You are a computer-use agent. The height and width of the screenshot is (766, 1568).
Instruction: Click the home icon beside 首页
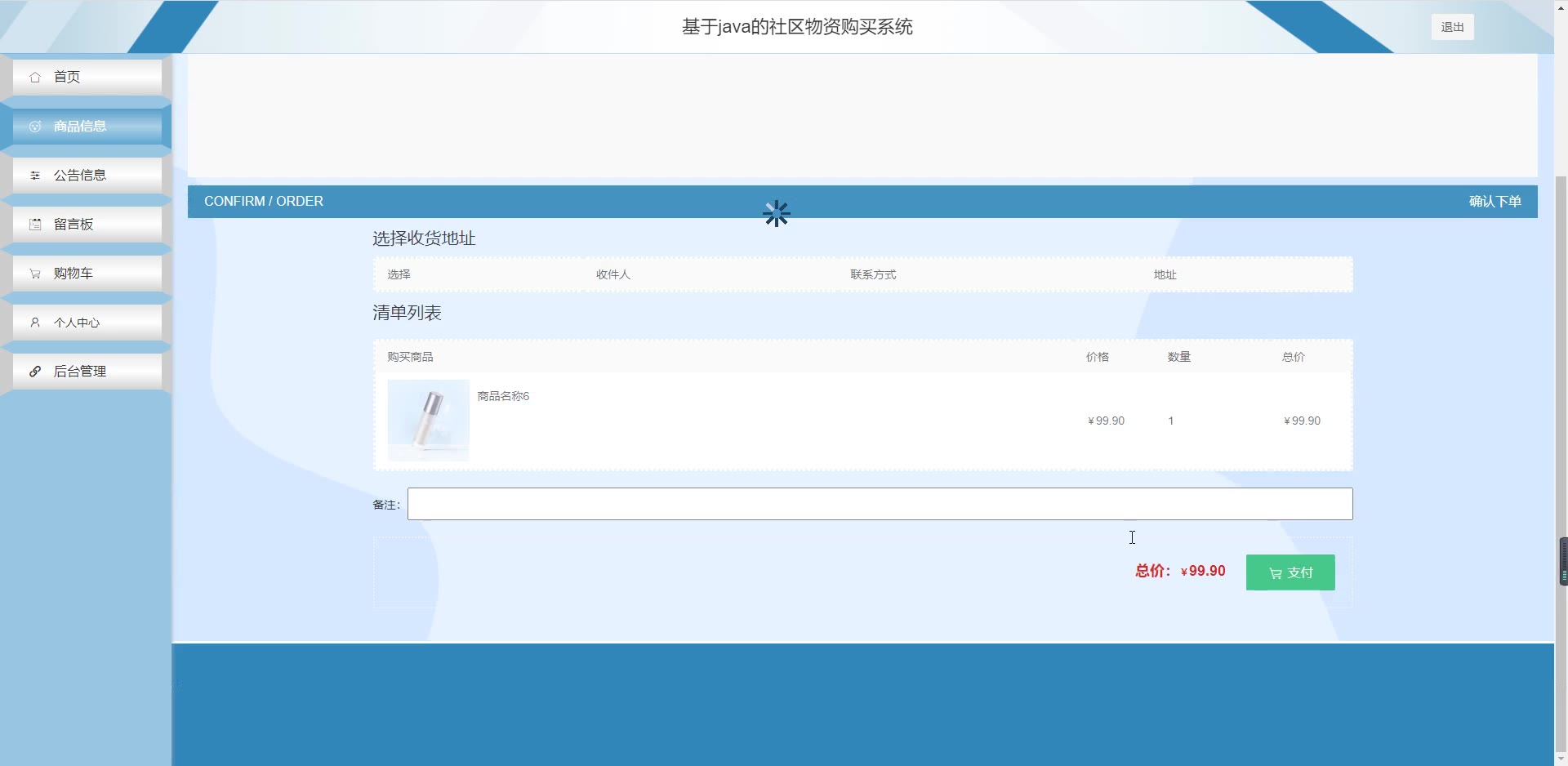click(35, 78)
